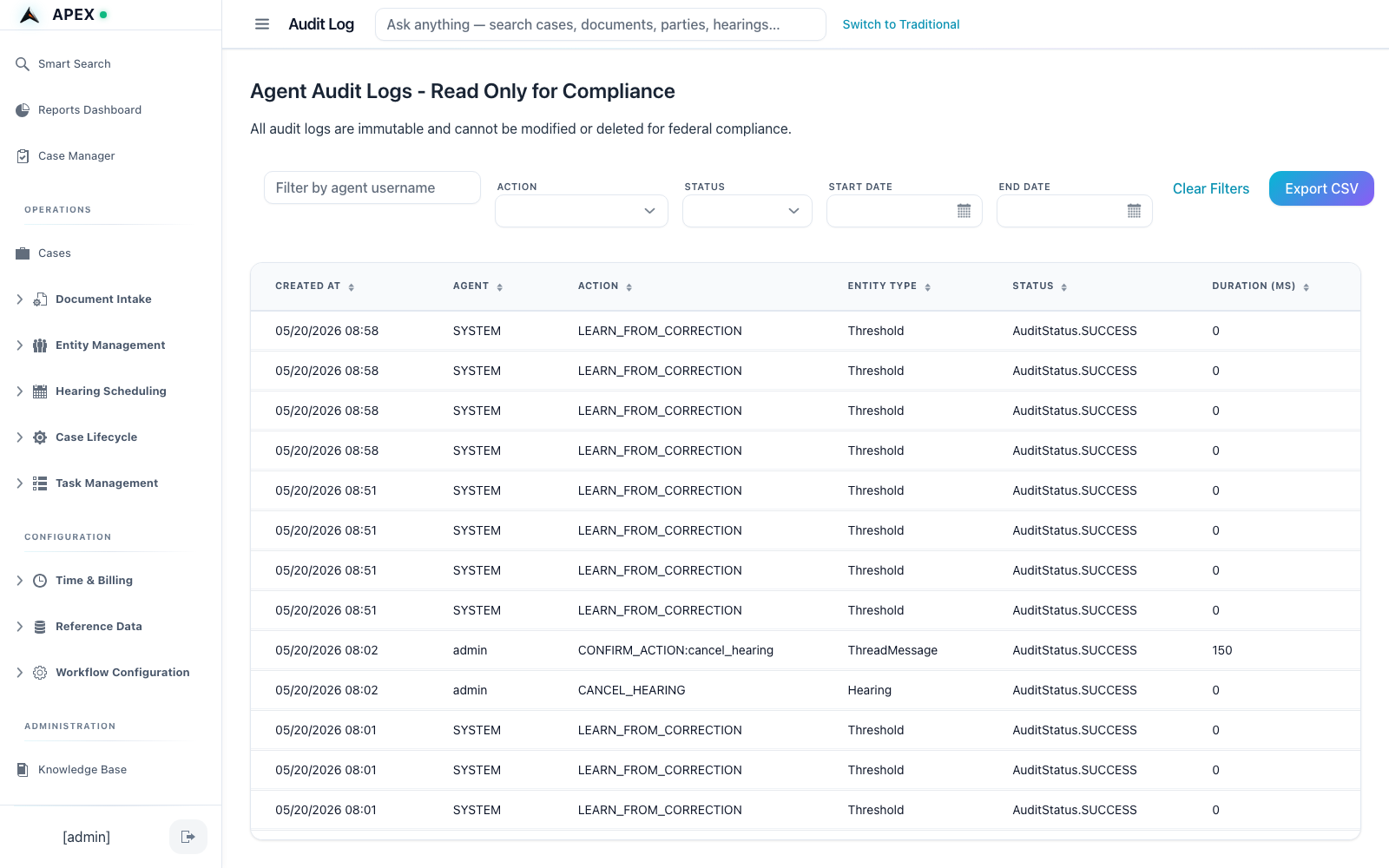The image size is (1389, 868).
Task: Click the Start Date input field
Action: [x=905, y=211]
